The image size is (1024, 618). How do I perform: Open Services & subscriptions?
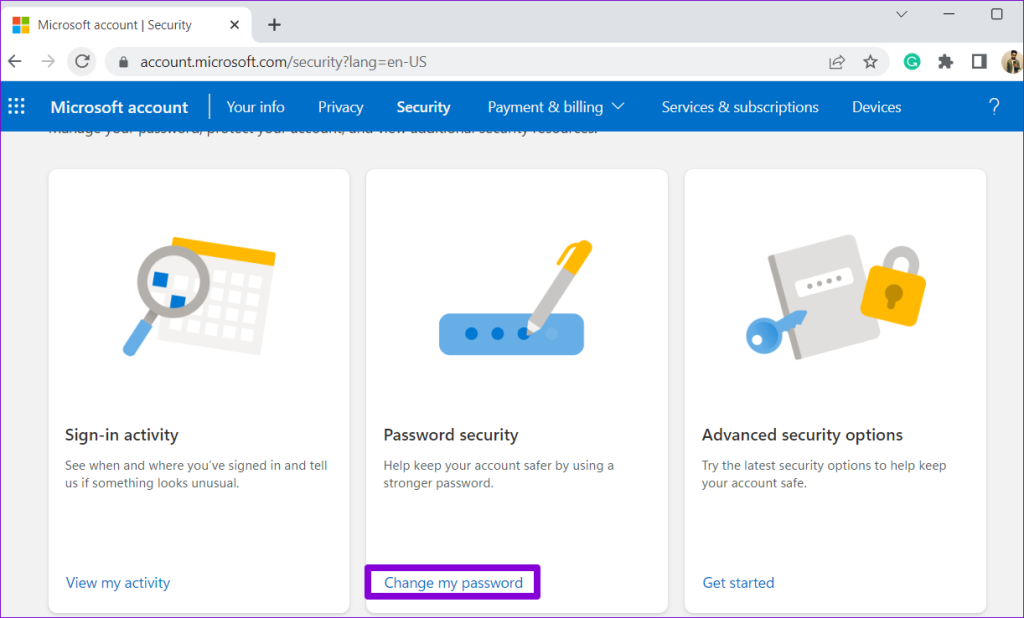pos(740,106)
